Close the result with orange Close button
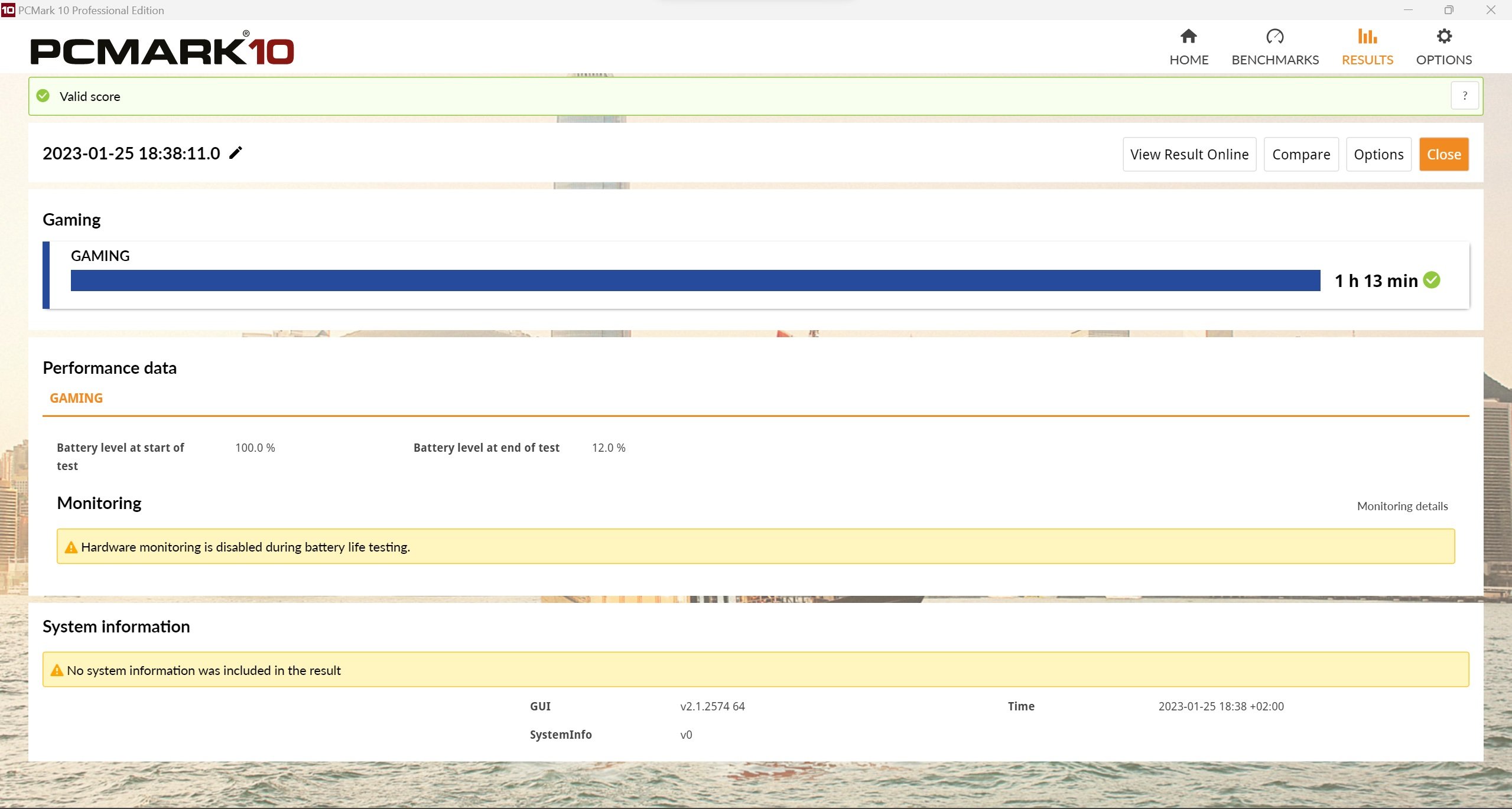The width and height of the screenshot is (1512, 809). [1443, 155]
